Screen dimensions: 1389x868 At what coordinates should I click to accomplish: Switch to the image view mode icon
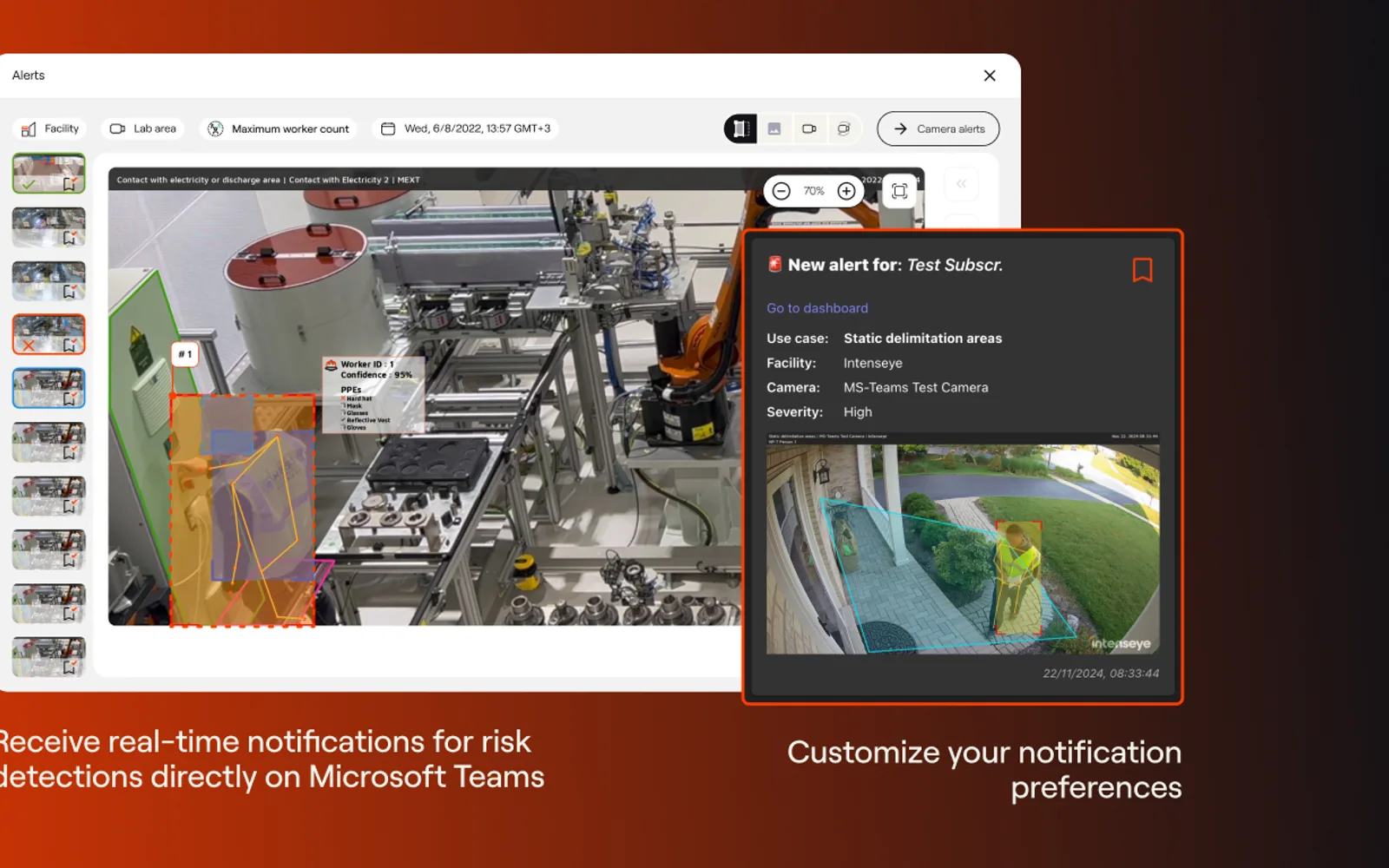pos(774,128)
